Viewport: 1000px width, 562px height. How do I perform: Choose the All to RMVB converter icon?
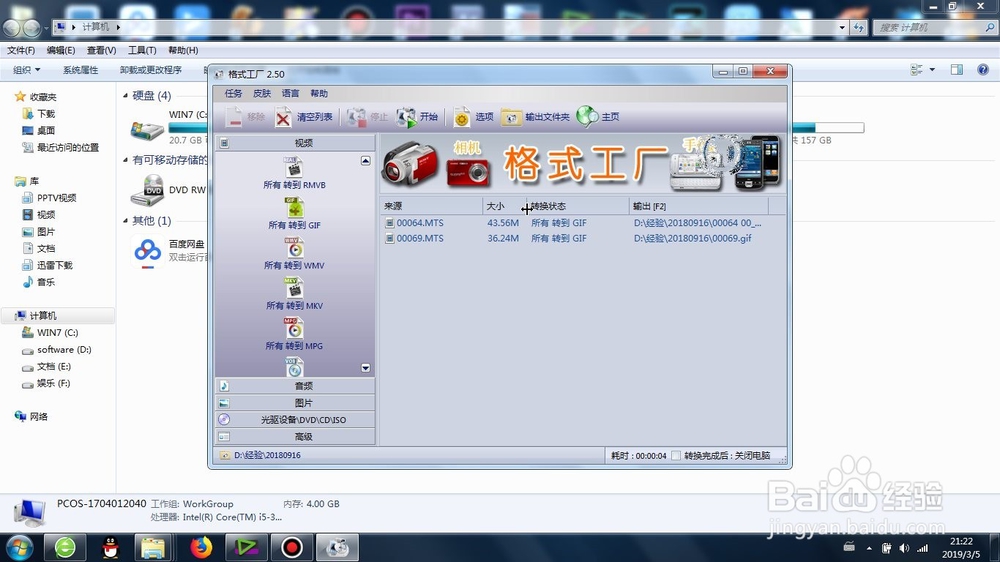point(294,167)
